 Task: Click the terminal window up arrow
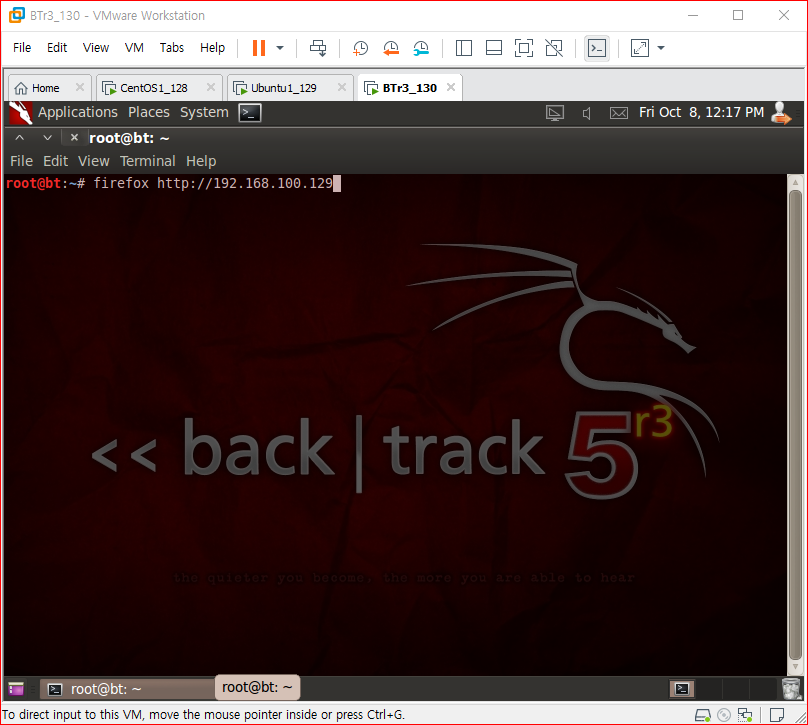(x=20, y=138)
